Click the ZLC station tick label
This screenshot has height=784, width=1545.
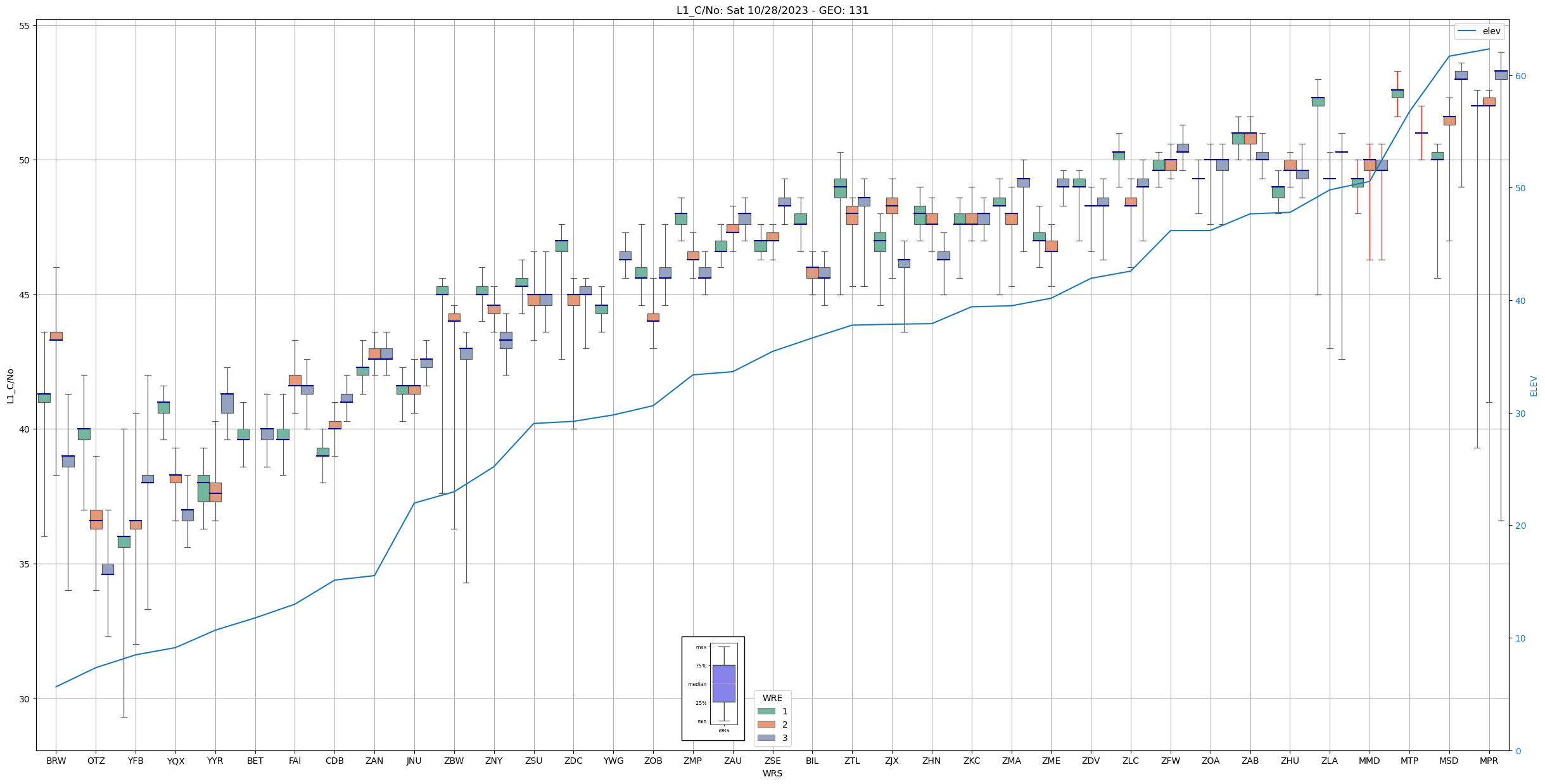1131,761
